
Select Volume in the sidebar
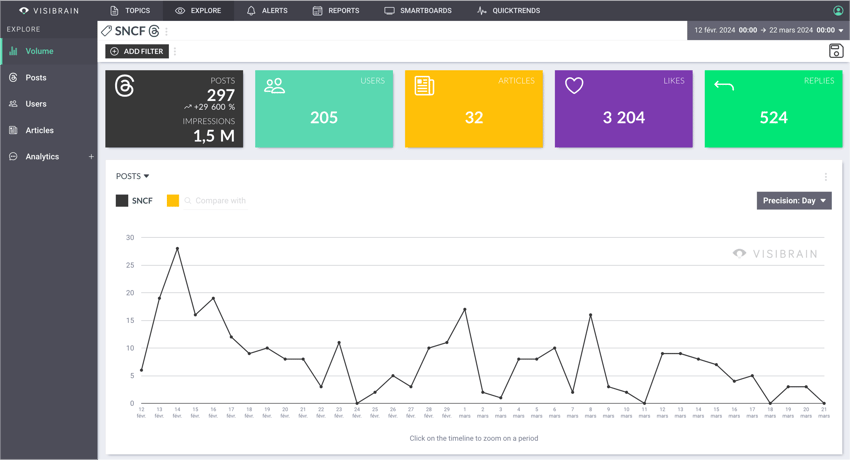tap(49, 51)
